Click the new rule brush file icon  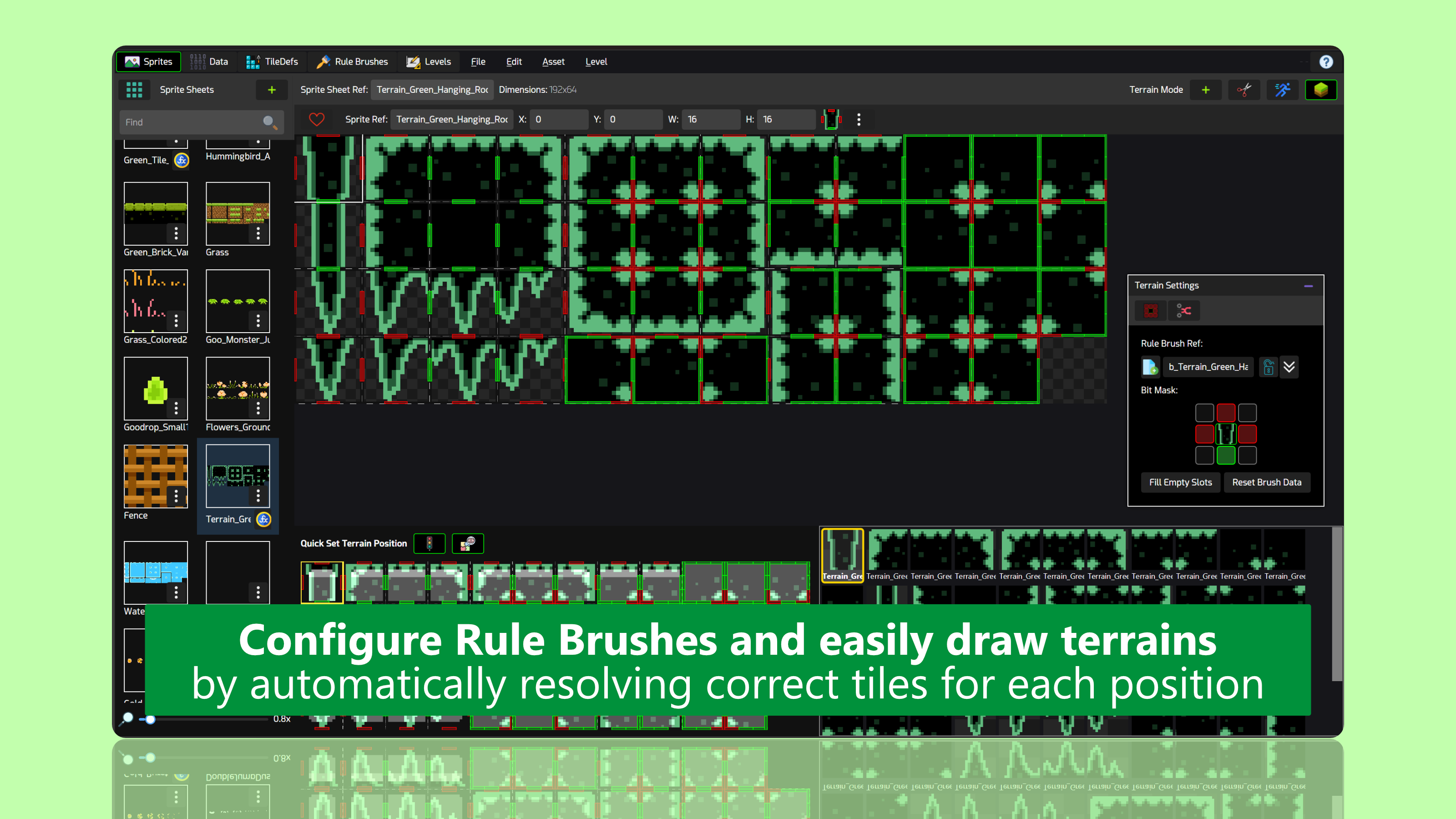click(x=1150, y=367)
